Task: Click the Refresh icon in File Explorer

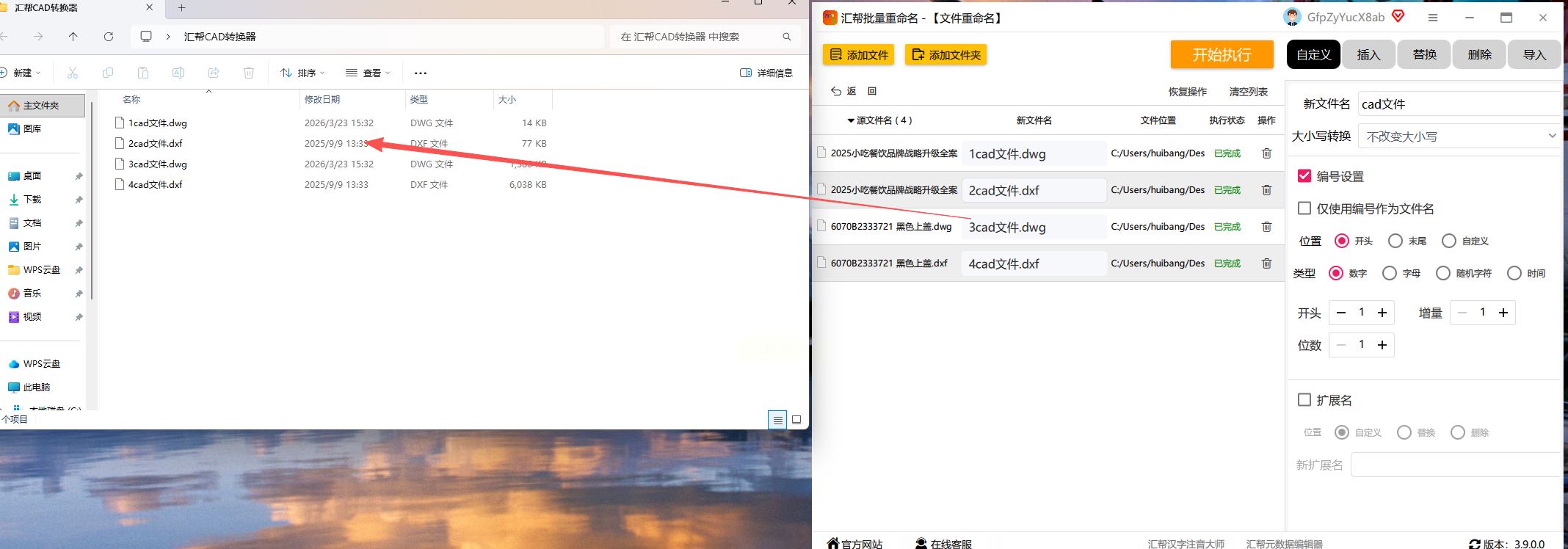Action: (x=109, y=37)
